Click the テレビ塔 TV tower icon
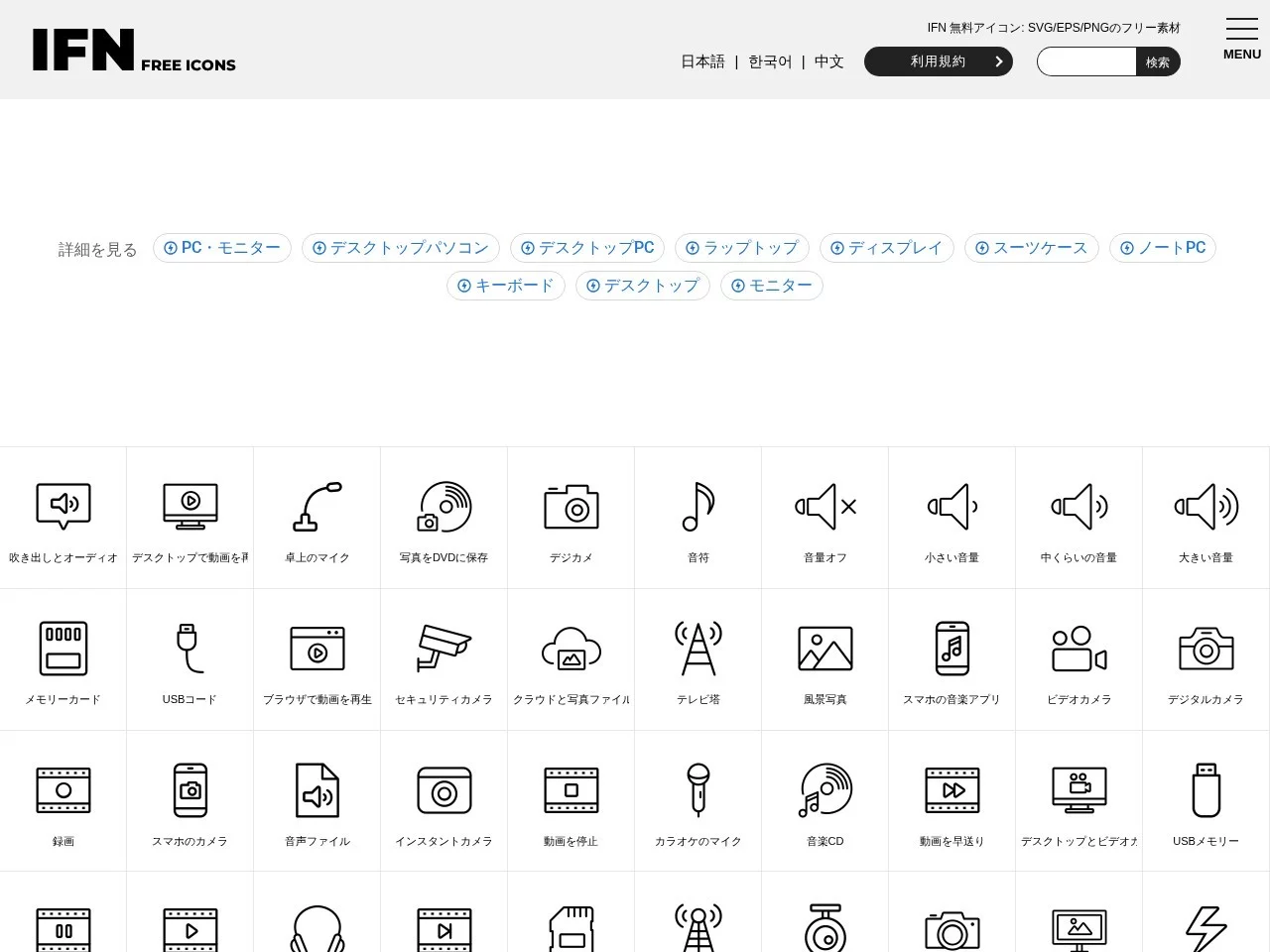 coord(698,649)
